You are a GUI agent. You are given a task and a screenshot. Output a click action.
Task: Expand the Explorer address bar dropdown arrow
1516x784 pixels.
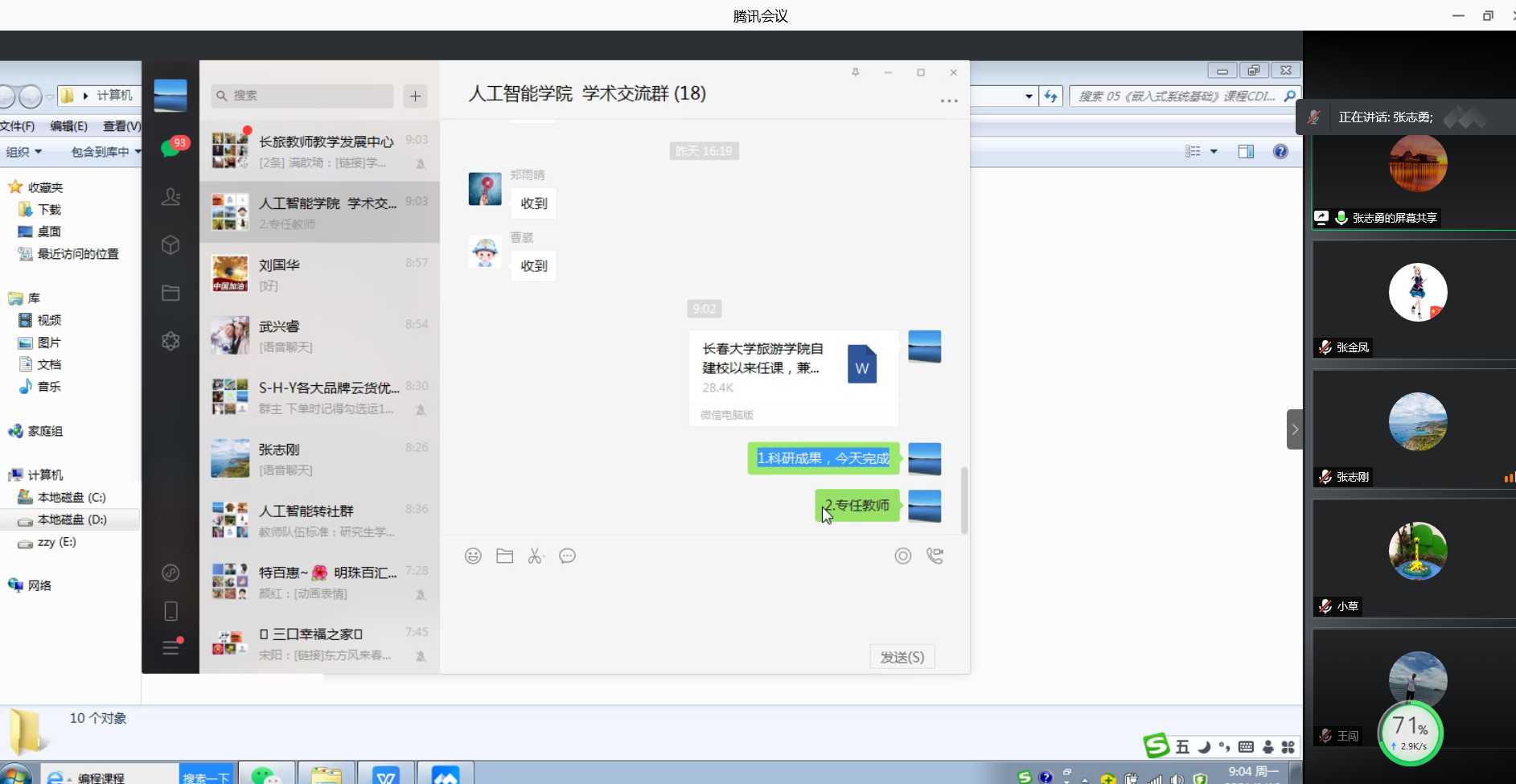1029,96
